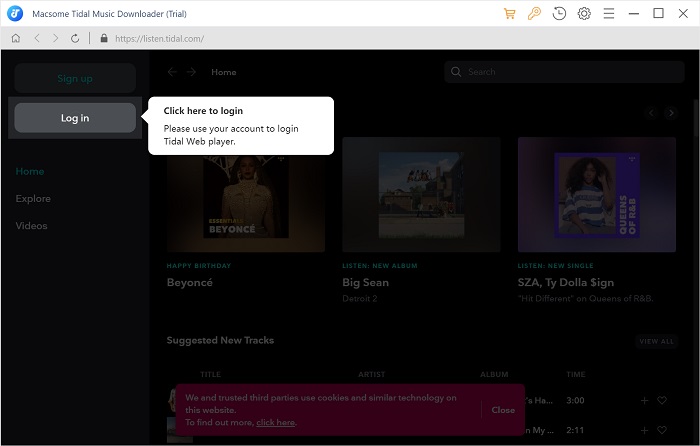Open the hamburger menu in title bar

609,13
